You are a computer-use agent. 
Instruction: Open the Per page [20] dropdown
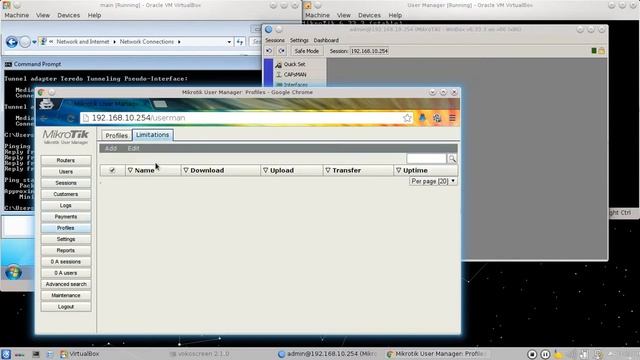(x=433, y=181)
